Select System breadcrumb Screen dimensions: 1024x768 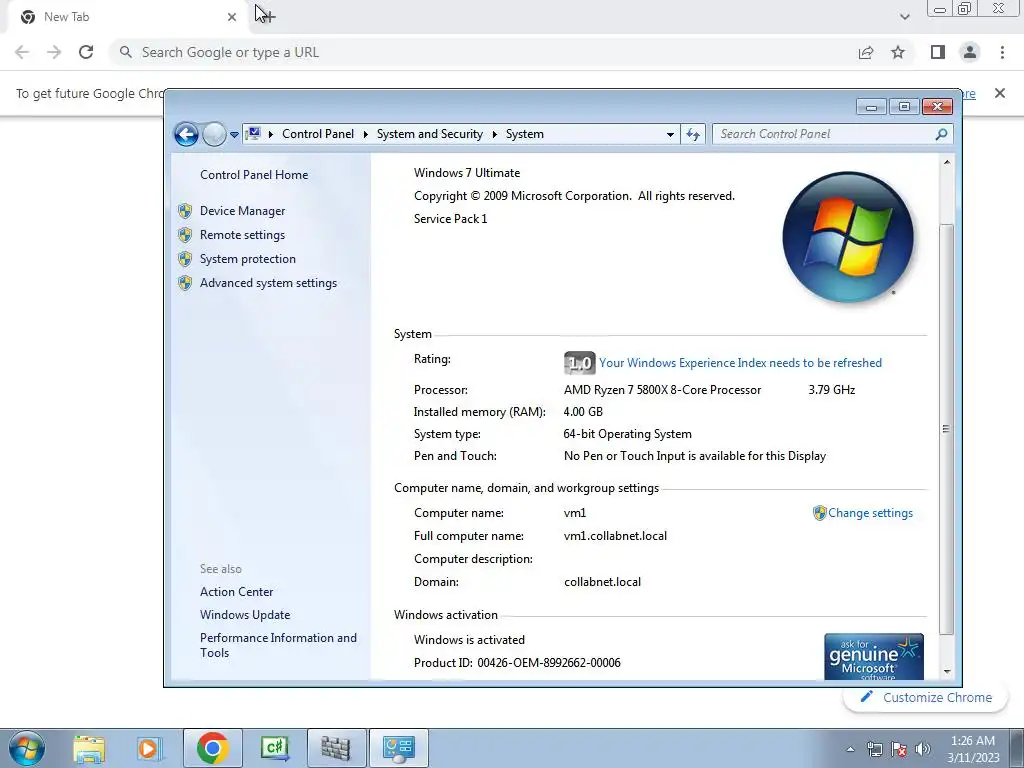[x=524, y=134]
